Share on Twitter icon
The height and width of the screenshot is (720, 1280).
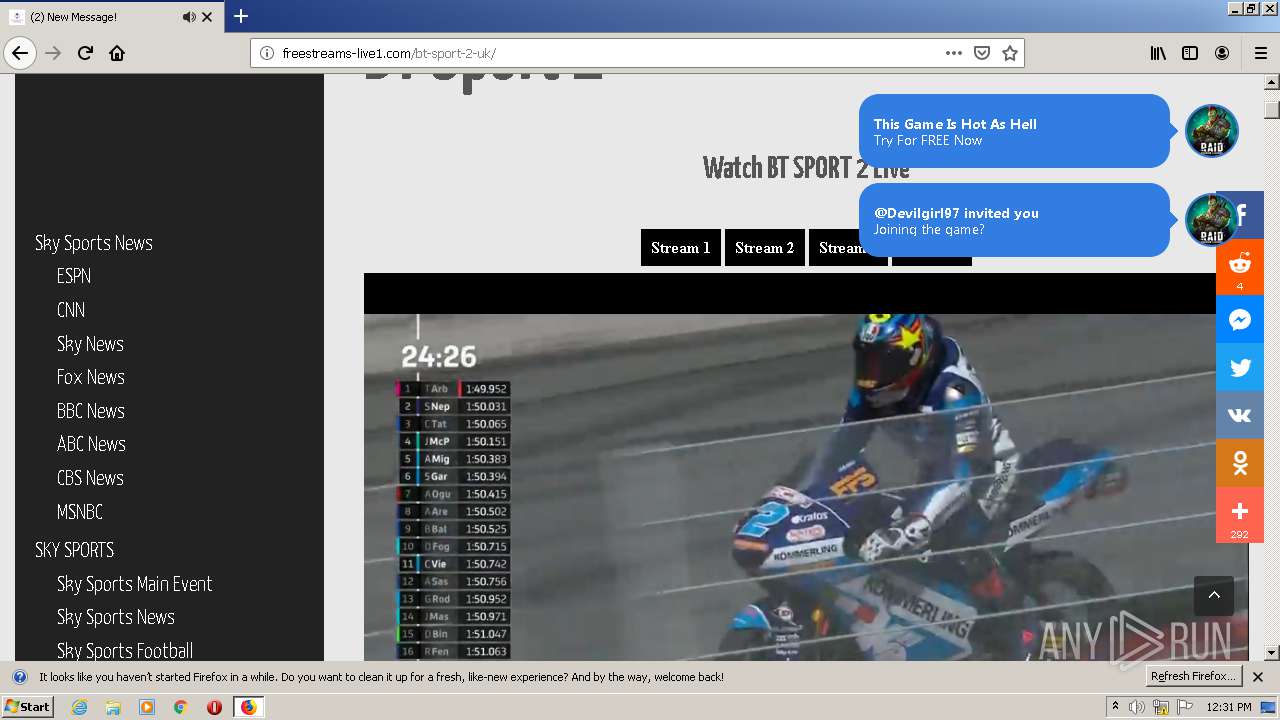[1240, 368]
